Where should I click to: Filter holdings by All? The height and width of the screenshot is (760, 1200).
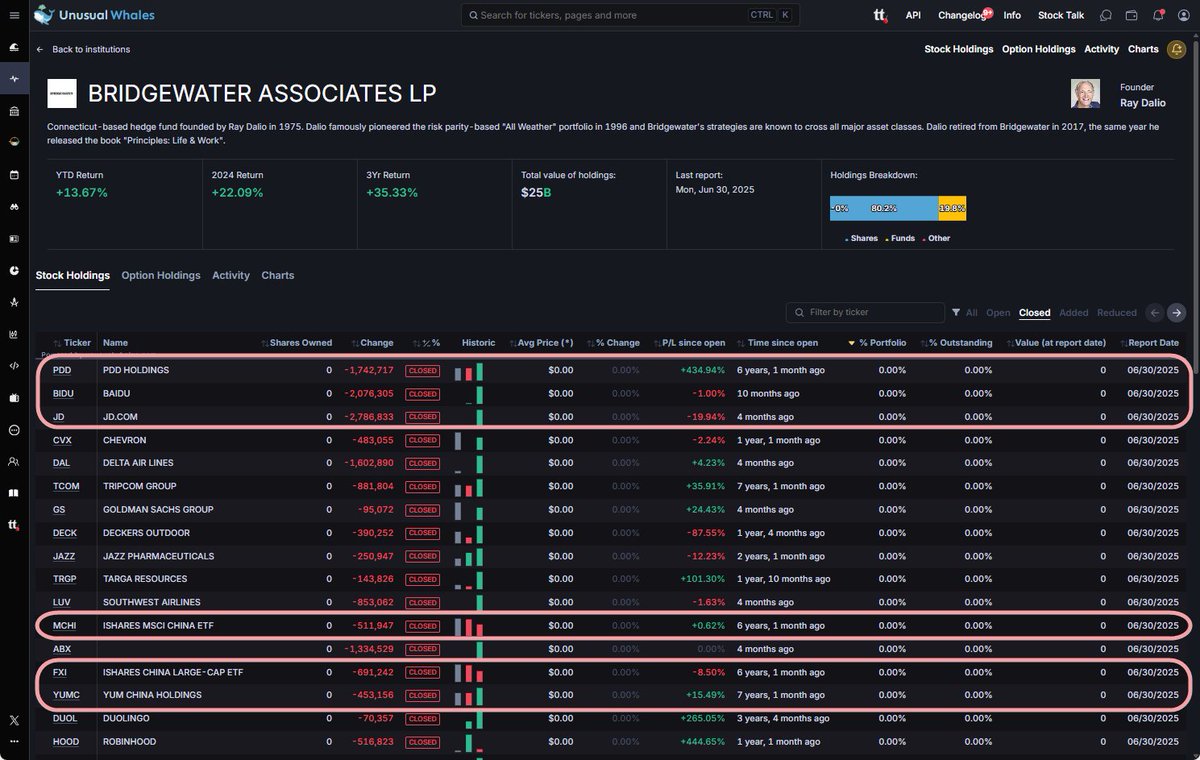tap(972, 313)
